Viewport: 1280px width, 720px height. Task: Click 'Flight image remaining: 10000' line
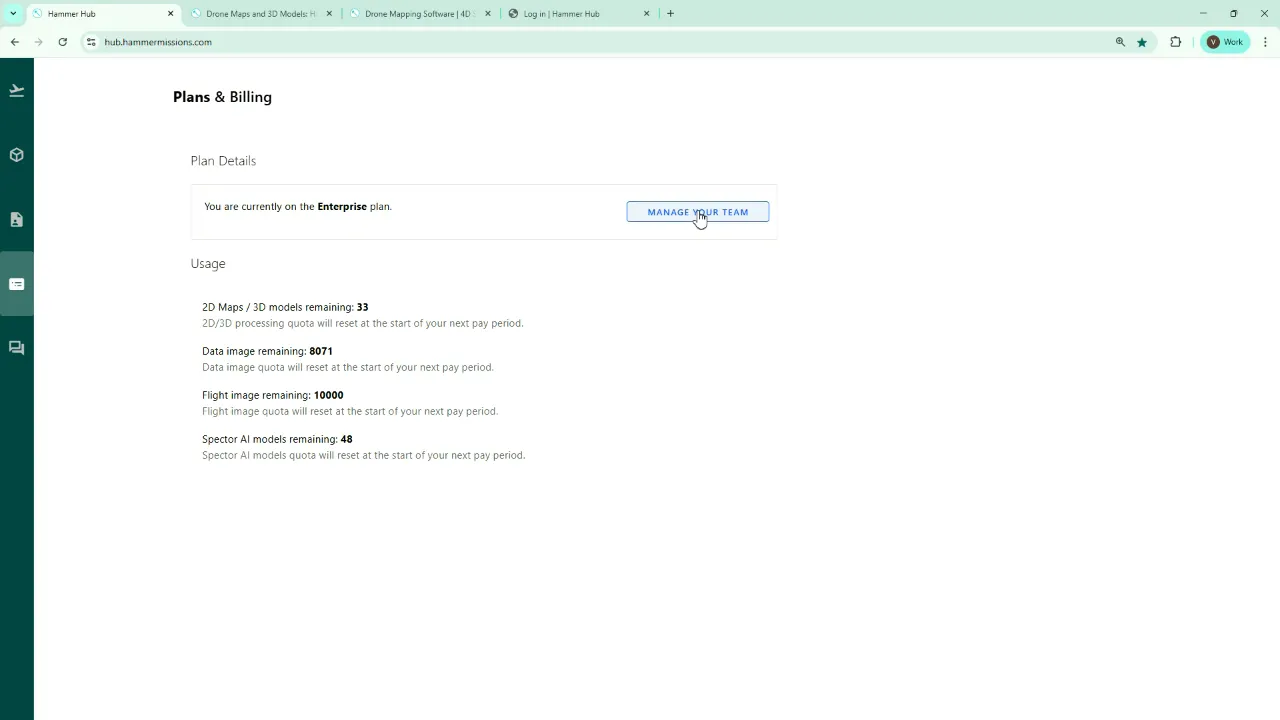(273, 395)
